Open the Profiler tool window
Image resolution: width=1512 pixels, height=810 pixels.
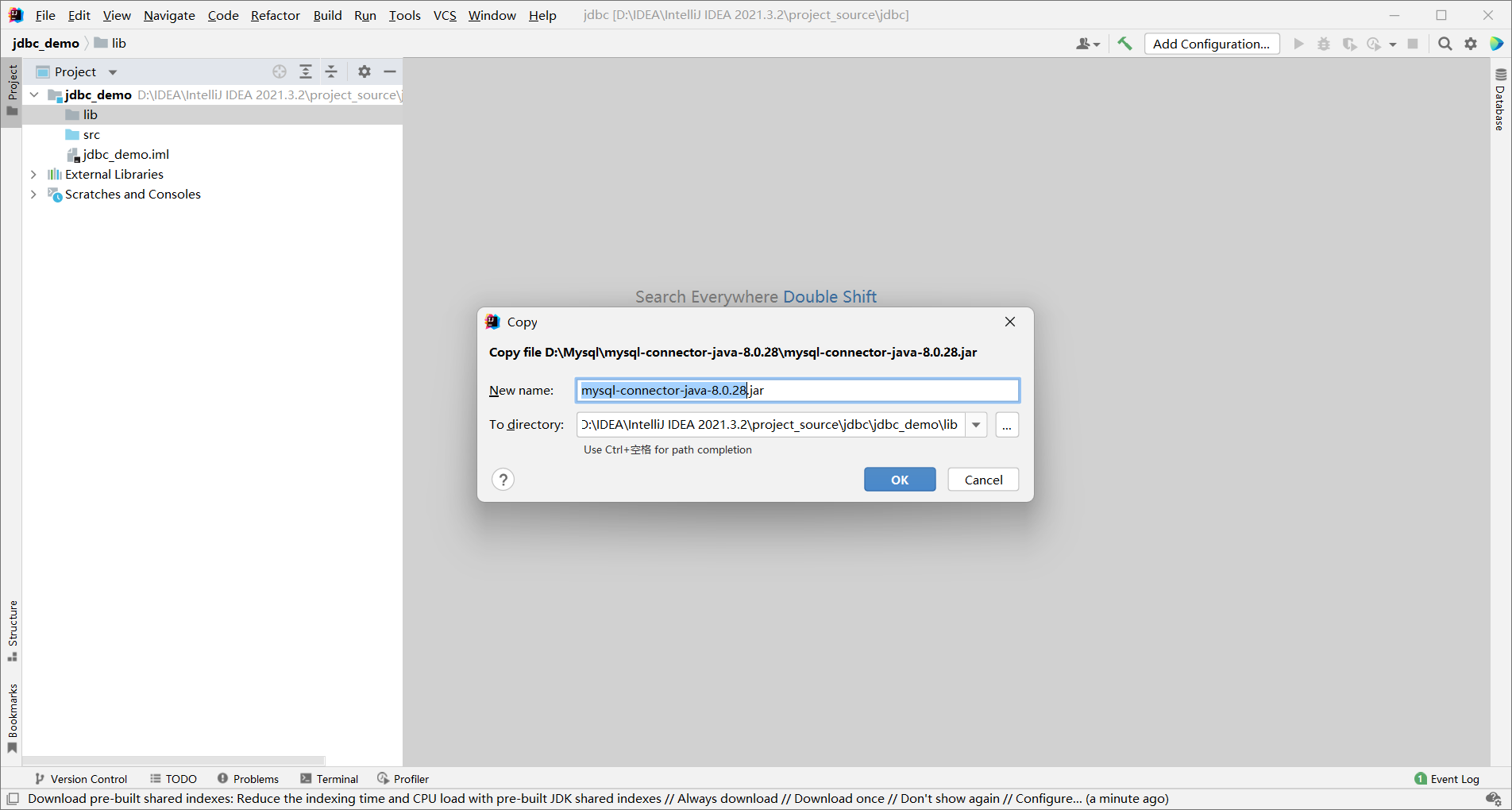point(403,779)
